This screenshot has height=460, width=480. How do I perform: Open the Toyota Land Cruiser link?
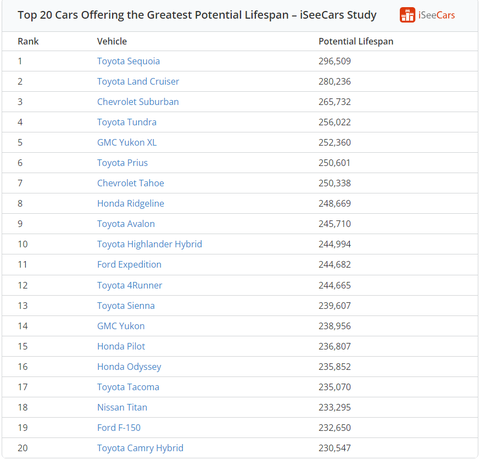pyautogui.click(x=138, y=82)
